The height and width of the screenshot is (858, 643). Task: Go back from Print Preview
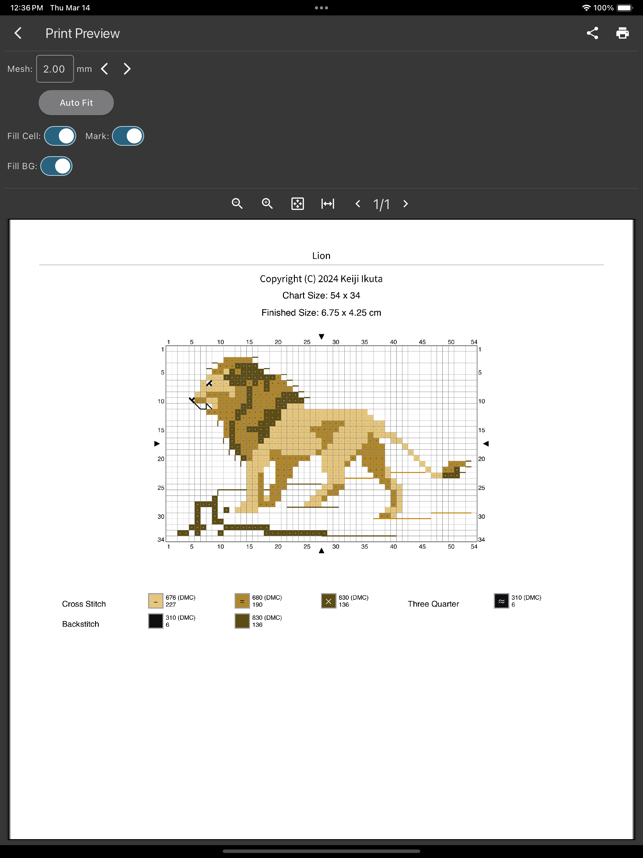click(18, 33)
